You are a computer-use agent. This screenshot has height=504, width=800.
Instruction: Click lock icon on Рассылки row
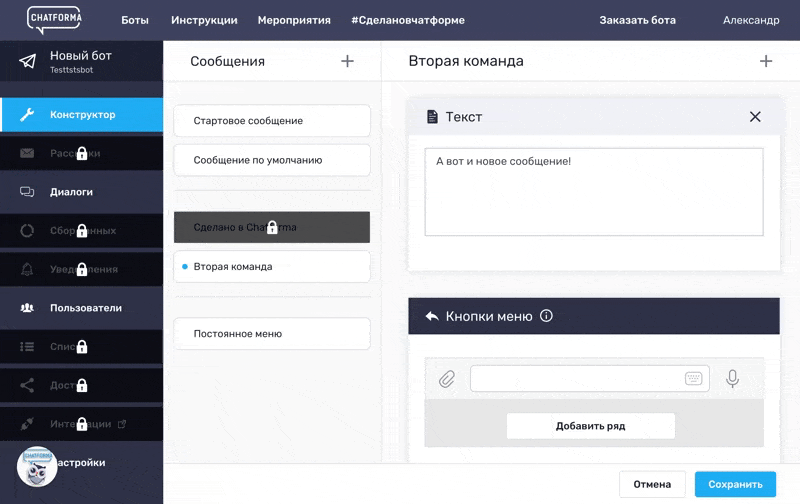click(82, 153)
